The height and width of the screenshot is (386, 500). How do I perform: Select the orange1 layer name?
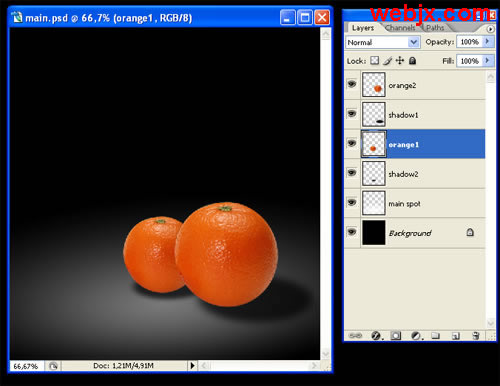point(404,145)
